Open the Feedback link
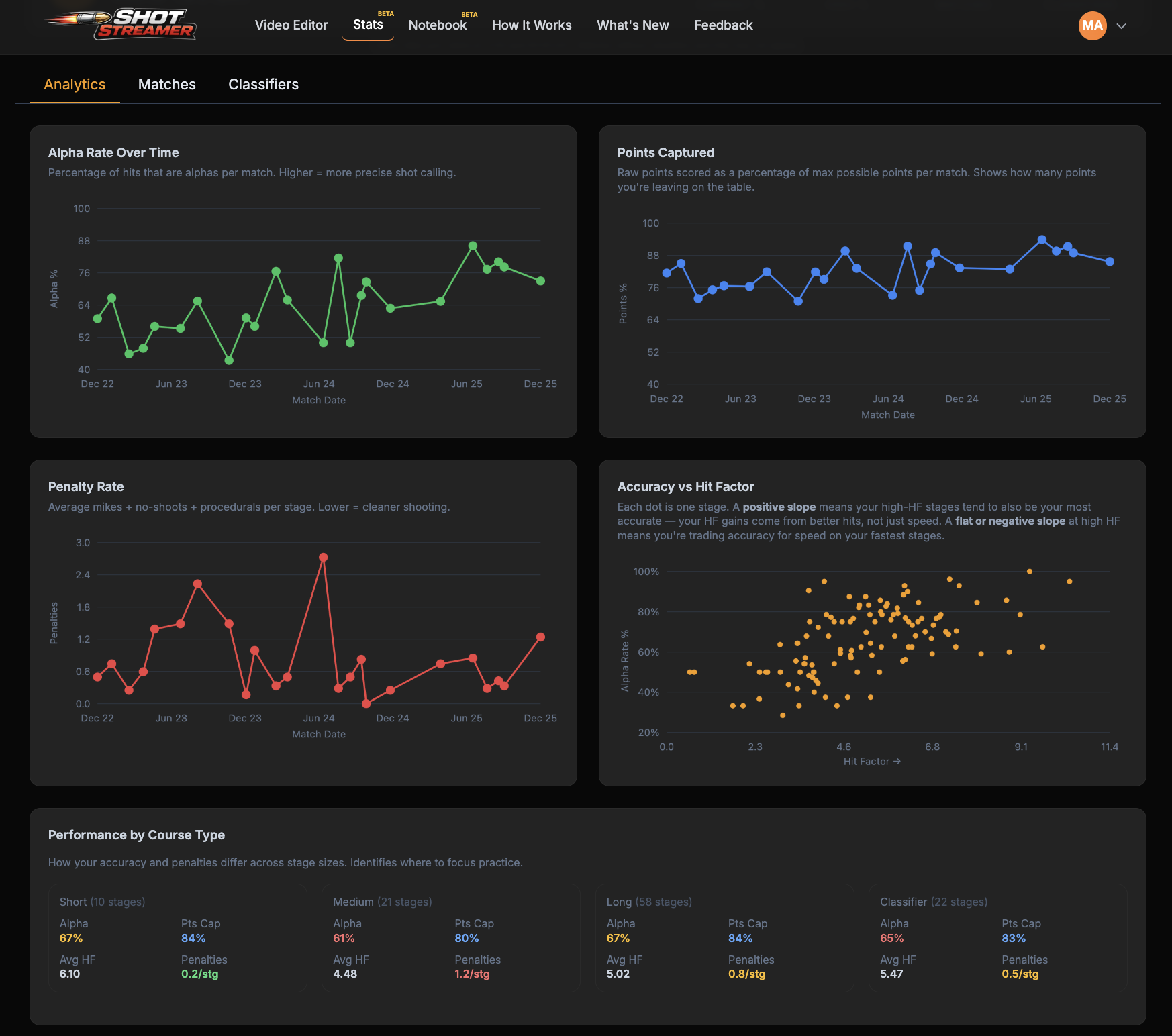The height and width of the screenshot is (1036, 1172). point(724,25)
